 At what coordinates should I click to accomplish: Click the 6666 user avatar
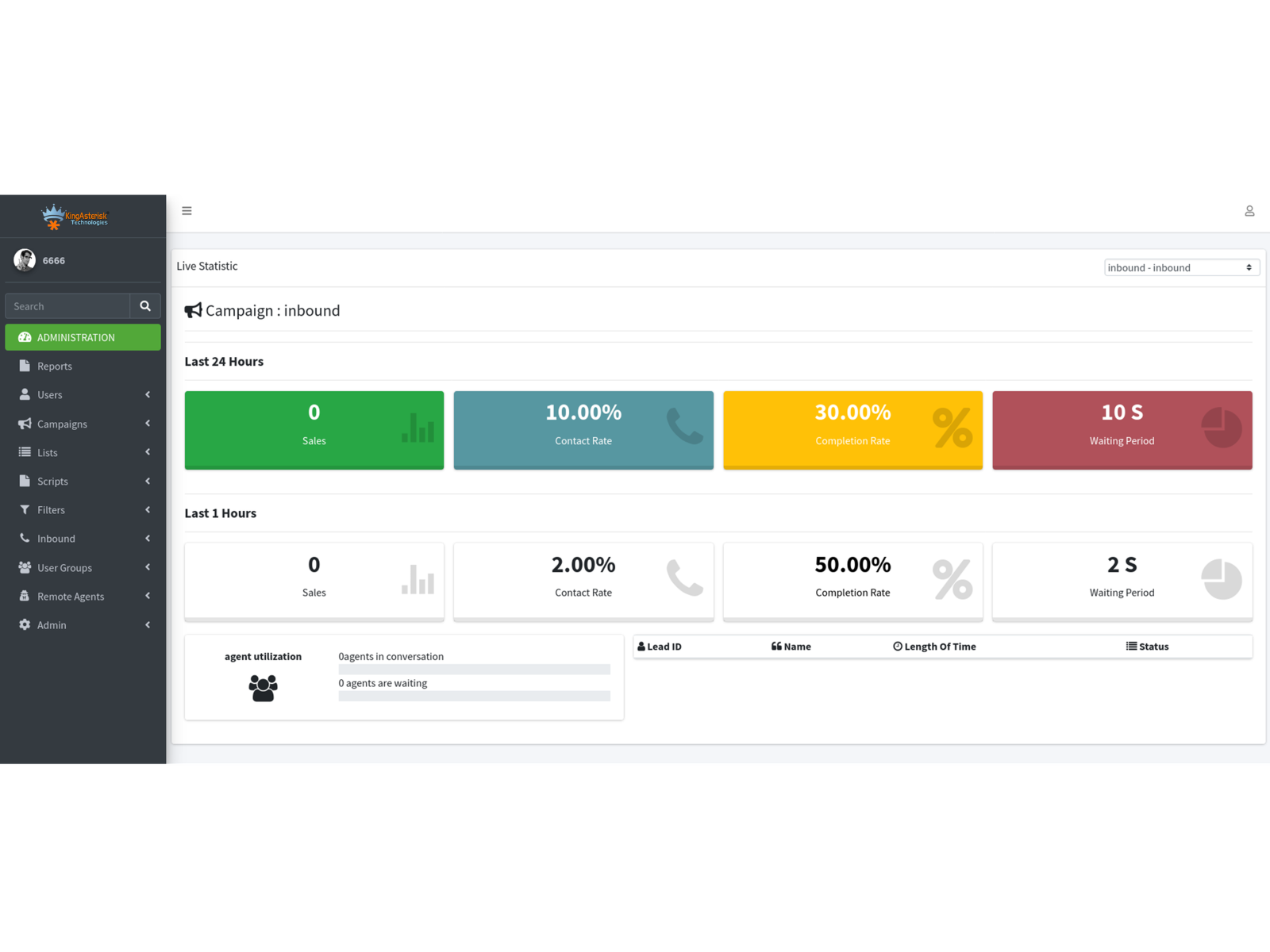tap(25, 260)
